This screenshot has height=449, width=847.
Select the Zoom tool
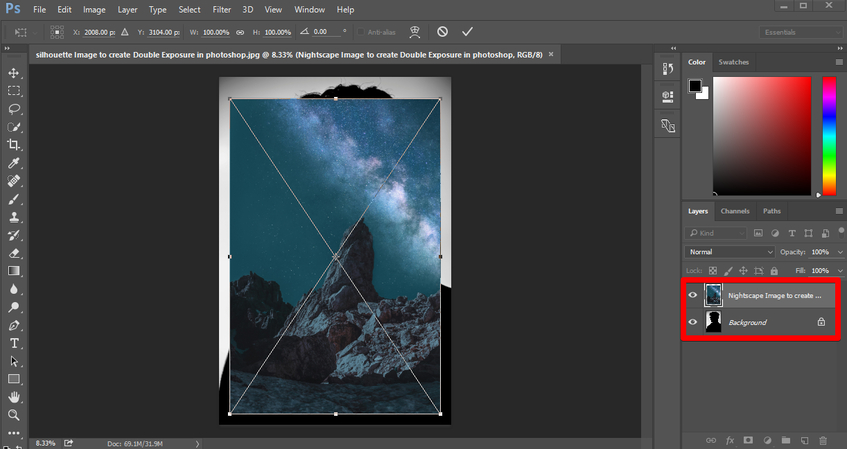tap(14, 415)
